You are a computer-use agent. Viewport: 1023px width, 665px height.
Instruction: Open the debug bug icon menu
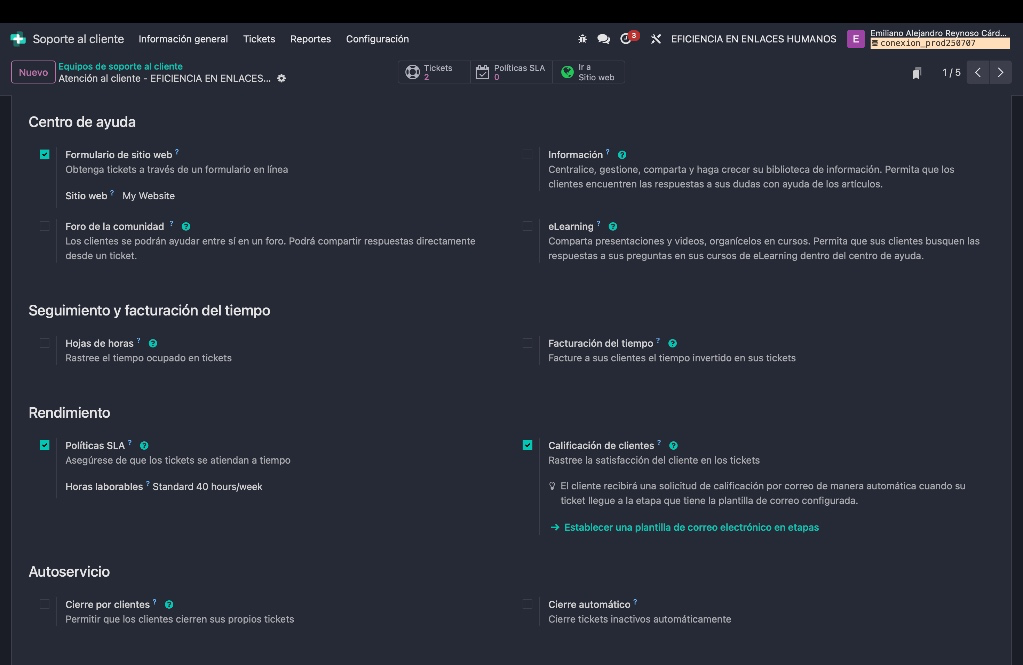pos(583,39)
